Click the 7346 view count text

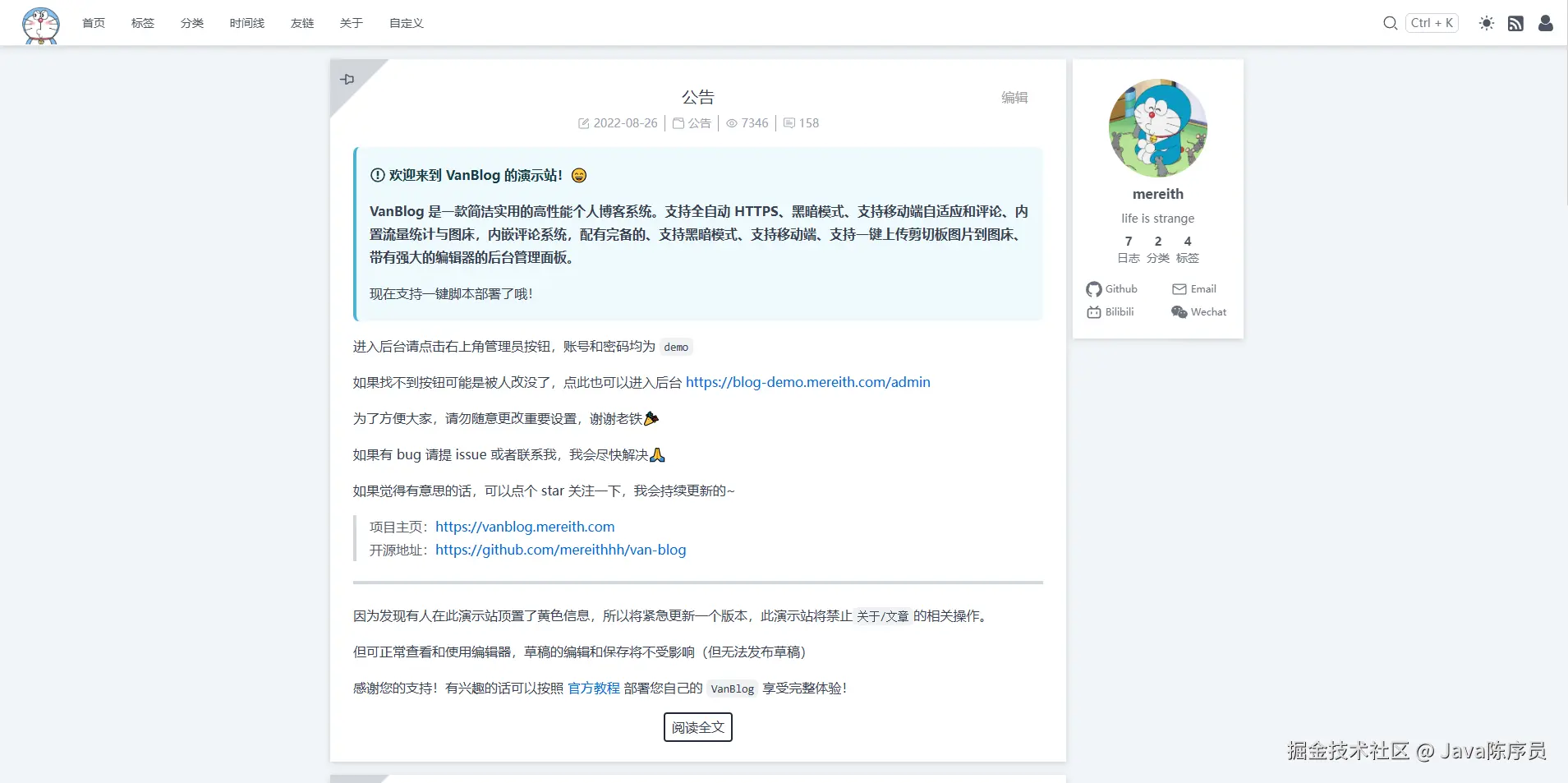(755, 123)
